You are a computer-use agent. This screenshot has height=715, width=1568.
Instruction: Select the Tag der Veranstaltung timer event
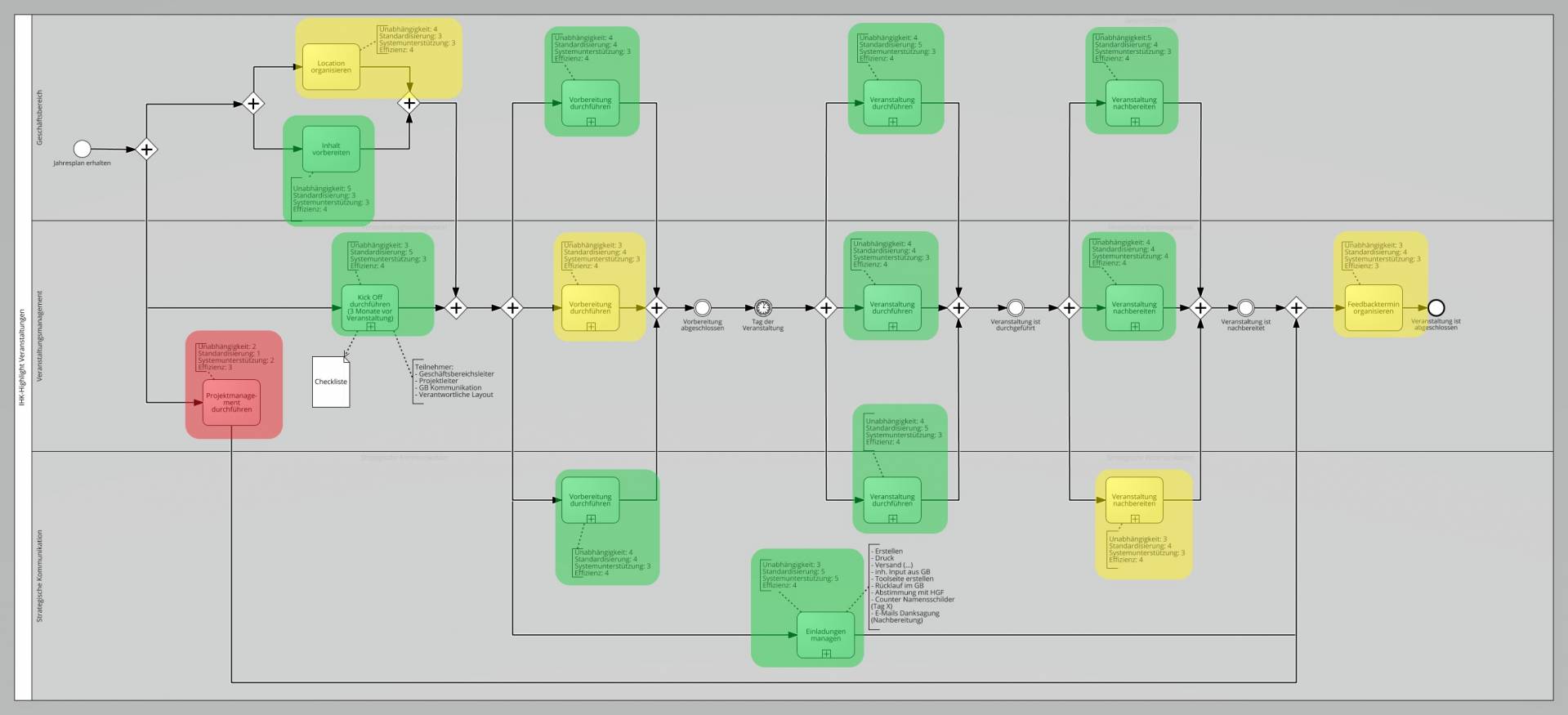tap(762, 308)
